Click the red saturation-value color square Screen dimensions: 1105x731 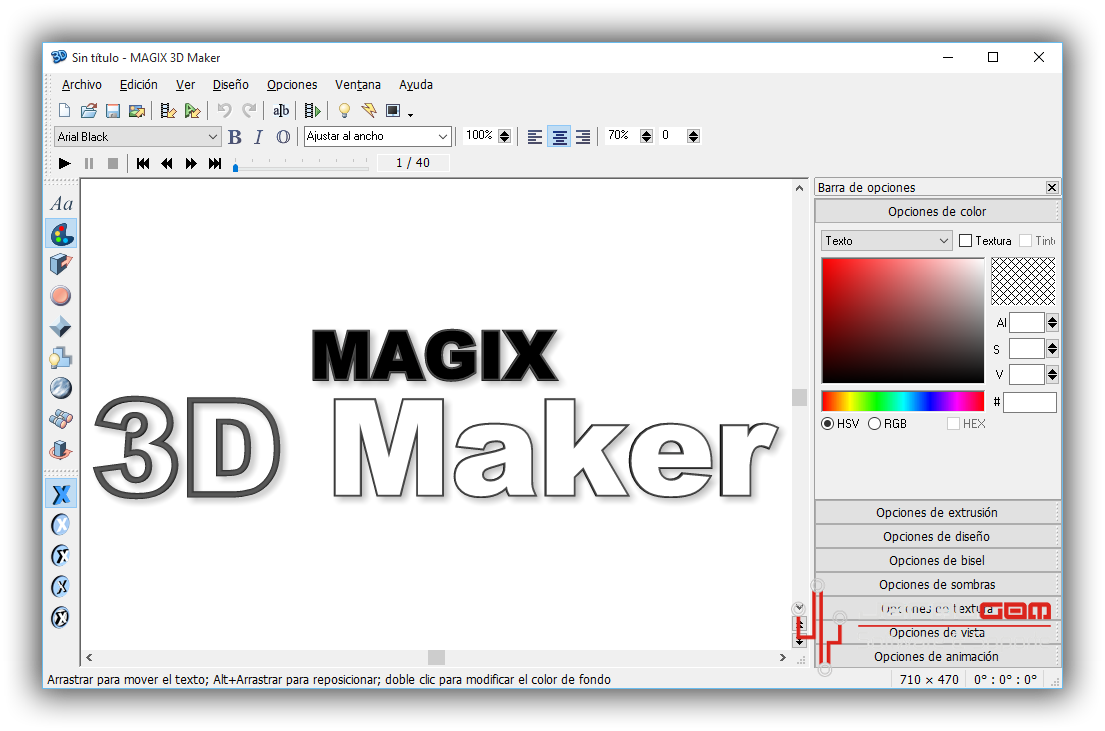(x=902, y=321)
